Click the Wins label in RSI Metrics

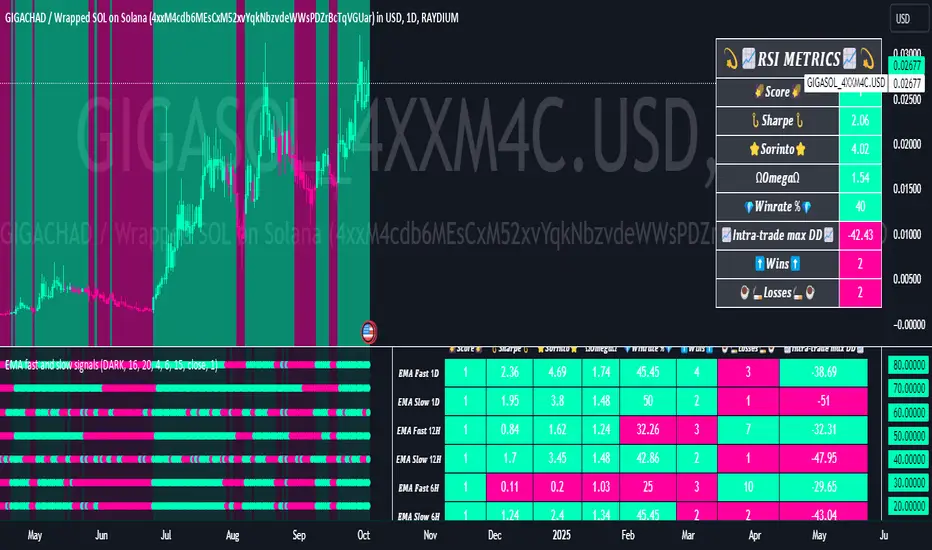[777, 263]
